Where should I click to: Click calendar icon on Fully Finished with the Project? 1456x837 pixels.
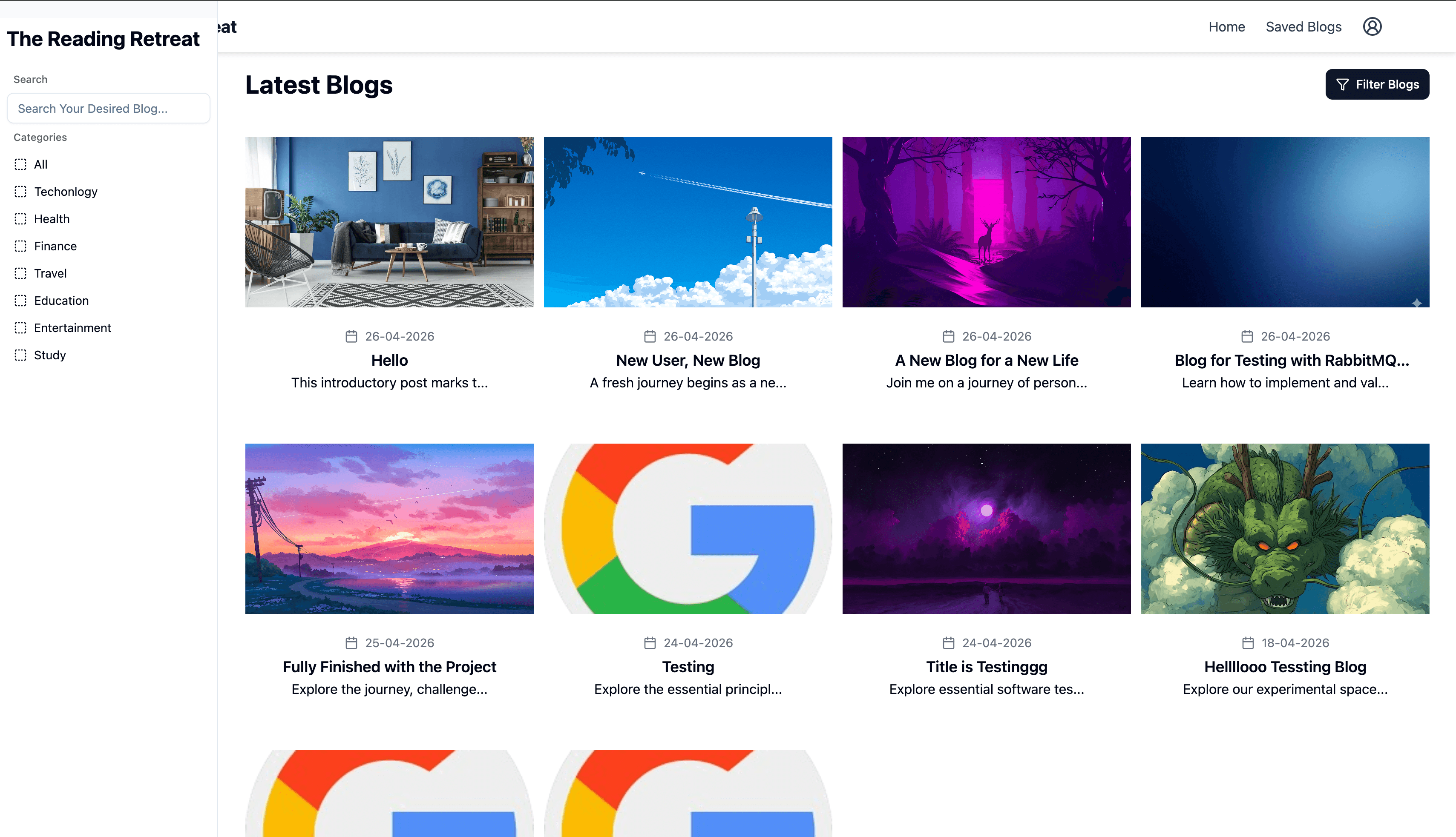[351, 643]
